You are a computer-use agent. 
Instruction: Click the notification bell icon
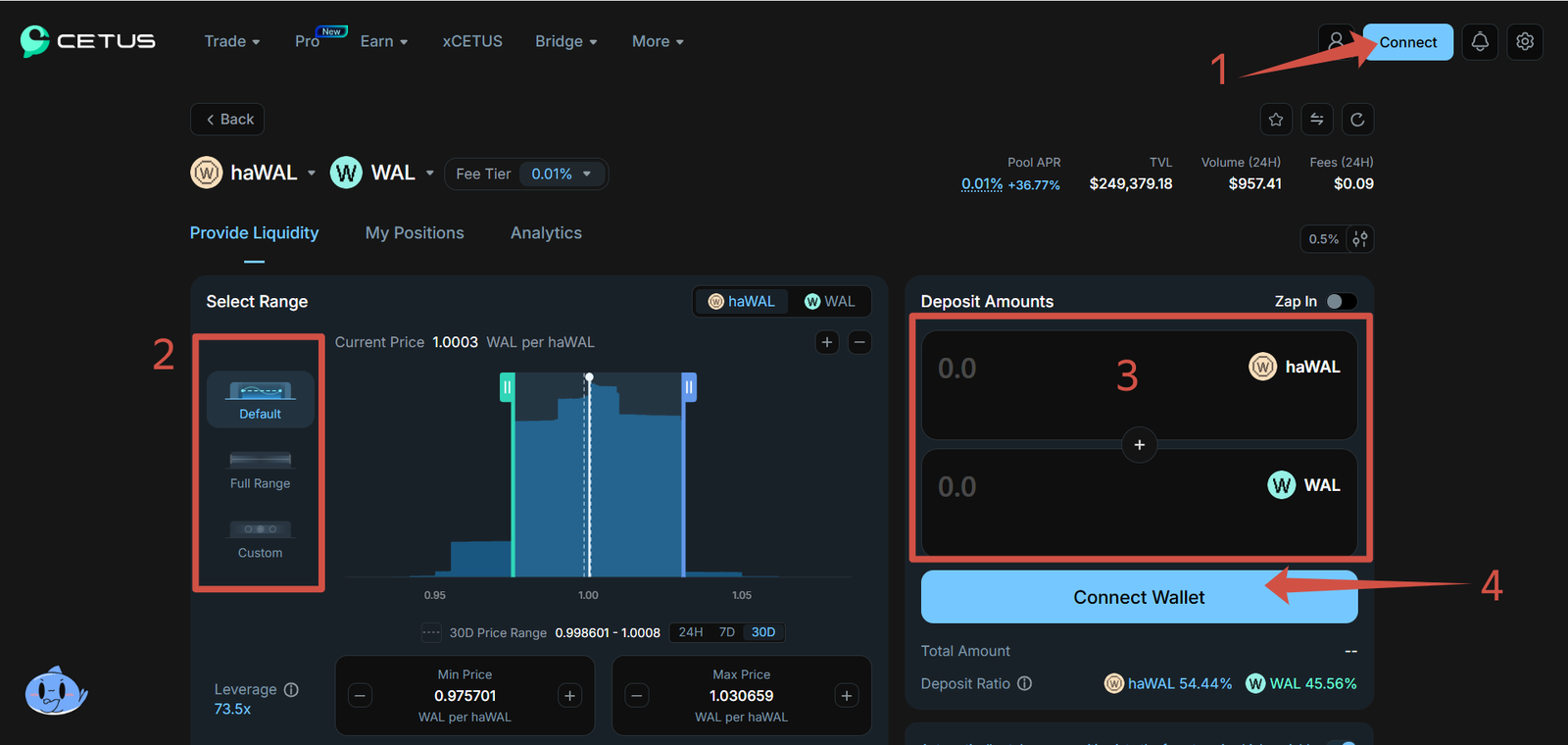(1480, 42)
